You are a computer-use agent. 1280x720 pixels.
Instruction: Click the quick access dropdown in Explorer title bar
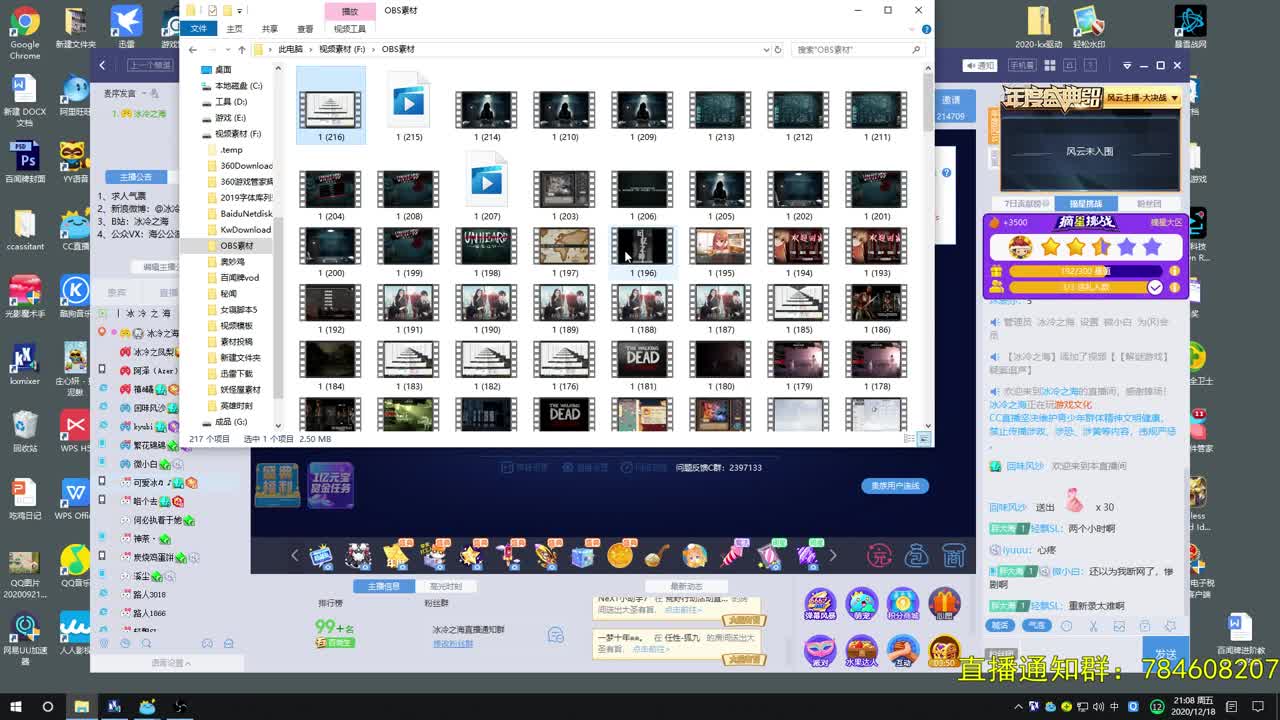tap(238, 10)
